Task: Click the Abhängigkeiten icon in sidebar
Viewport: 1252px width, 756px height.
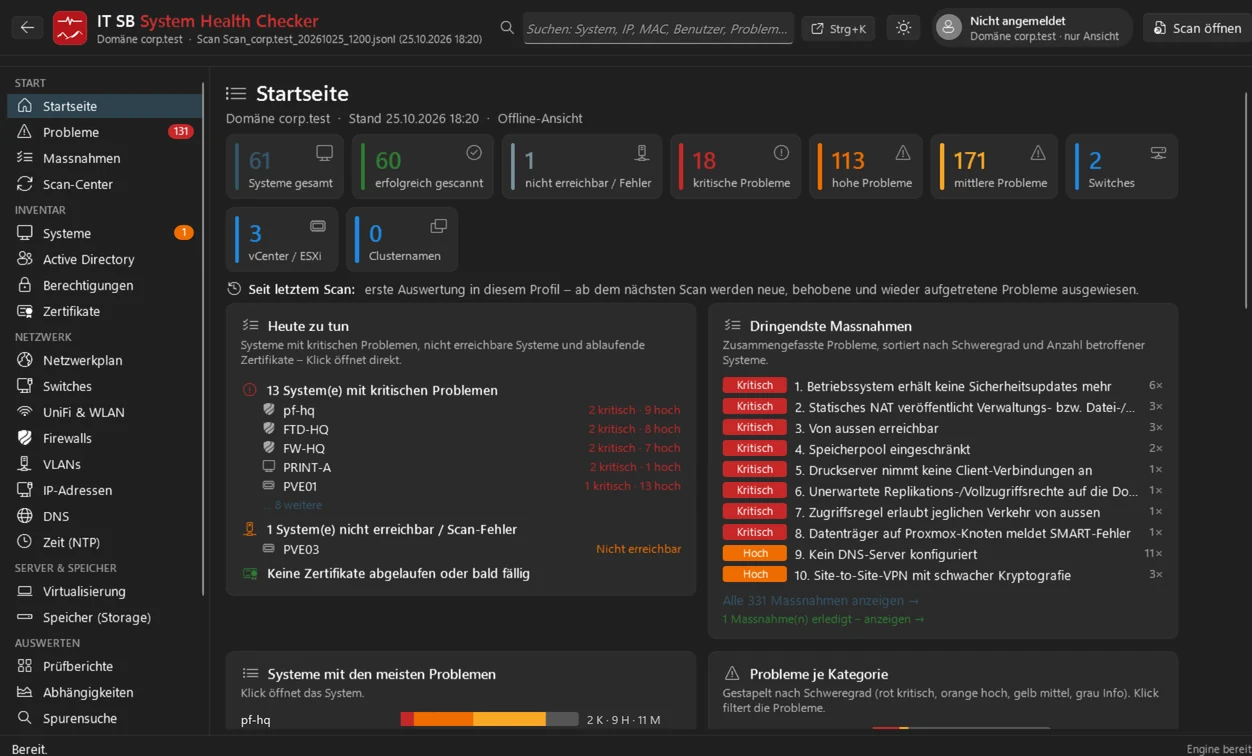Action: (x=25, y=692)
